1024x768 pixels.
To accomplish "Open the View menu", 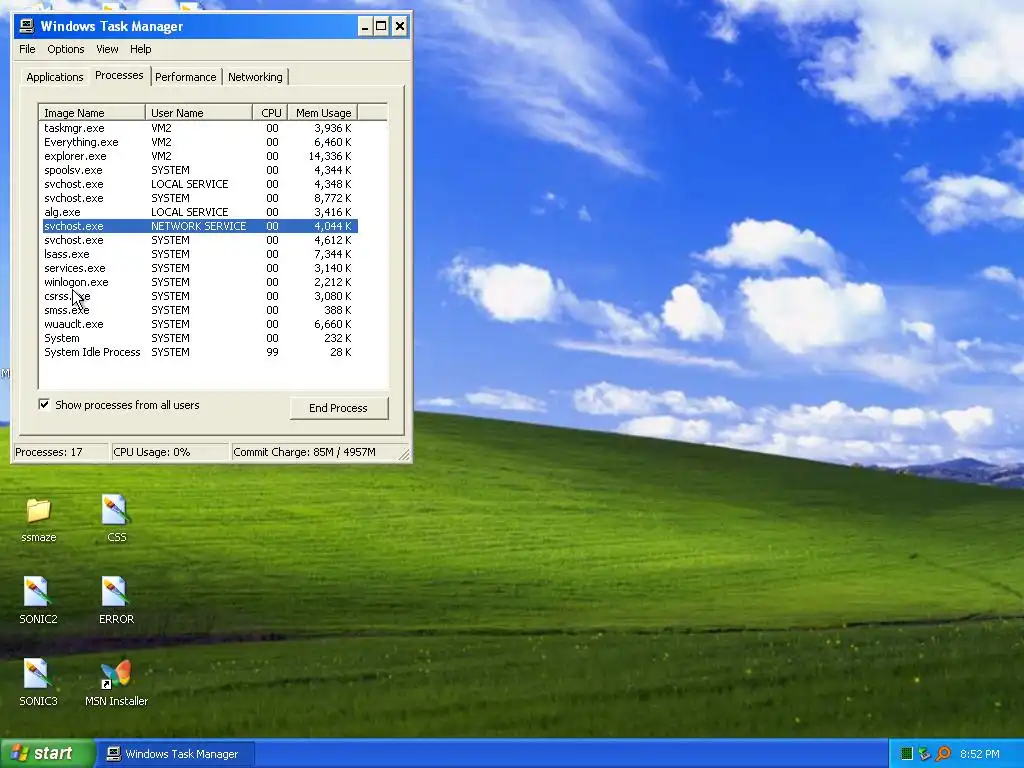I will coord(107,49).
